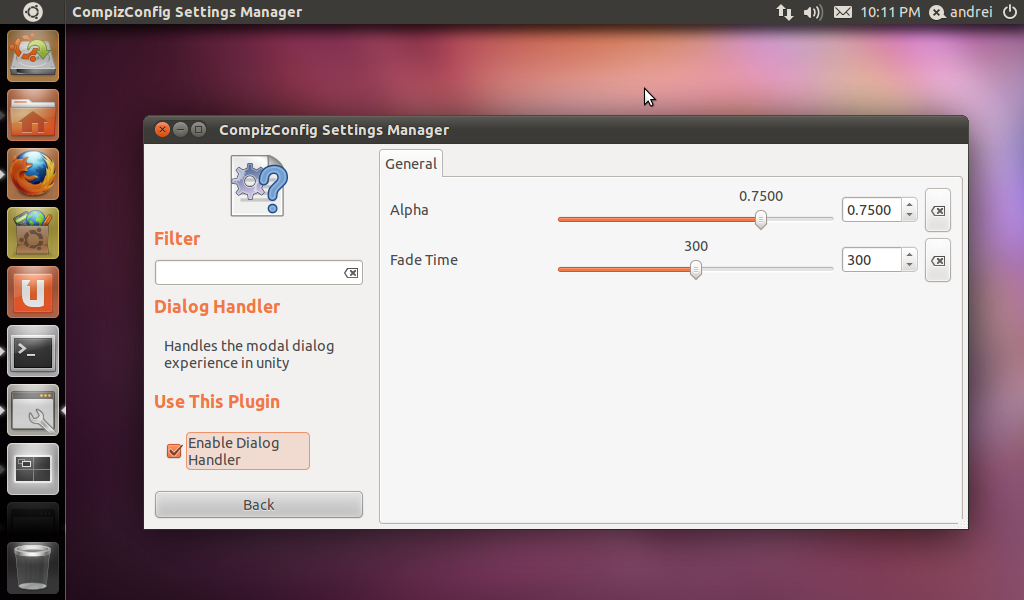Clear the Filter search field
Image resolution: width=1024 pixels, height=600 pixels.
pyautogui.click(x=351, y=273)
